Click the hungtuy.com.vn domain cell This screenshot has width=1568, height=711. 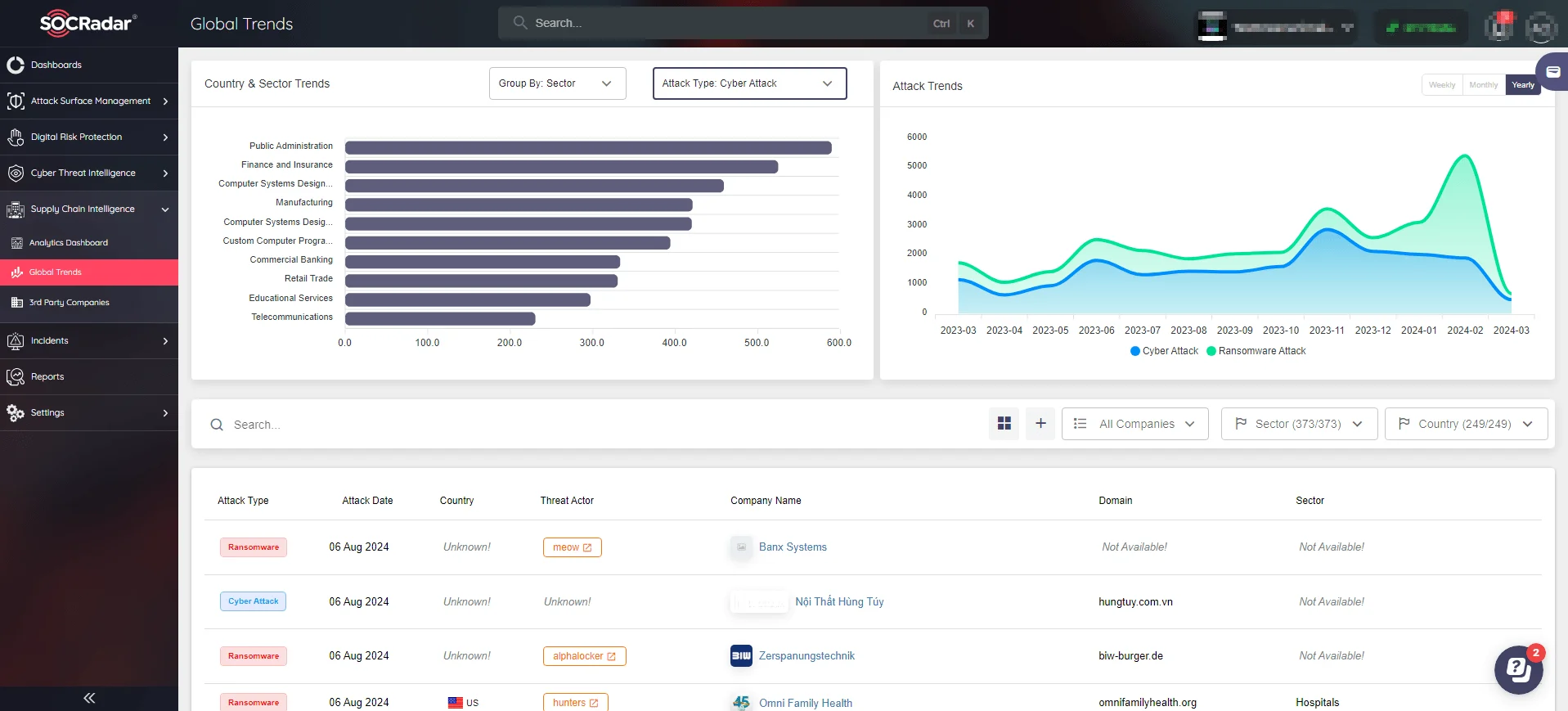click(x=1135, y=602)
